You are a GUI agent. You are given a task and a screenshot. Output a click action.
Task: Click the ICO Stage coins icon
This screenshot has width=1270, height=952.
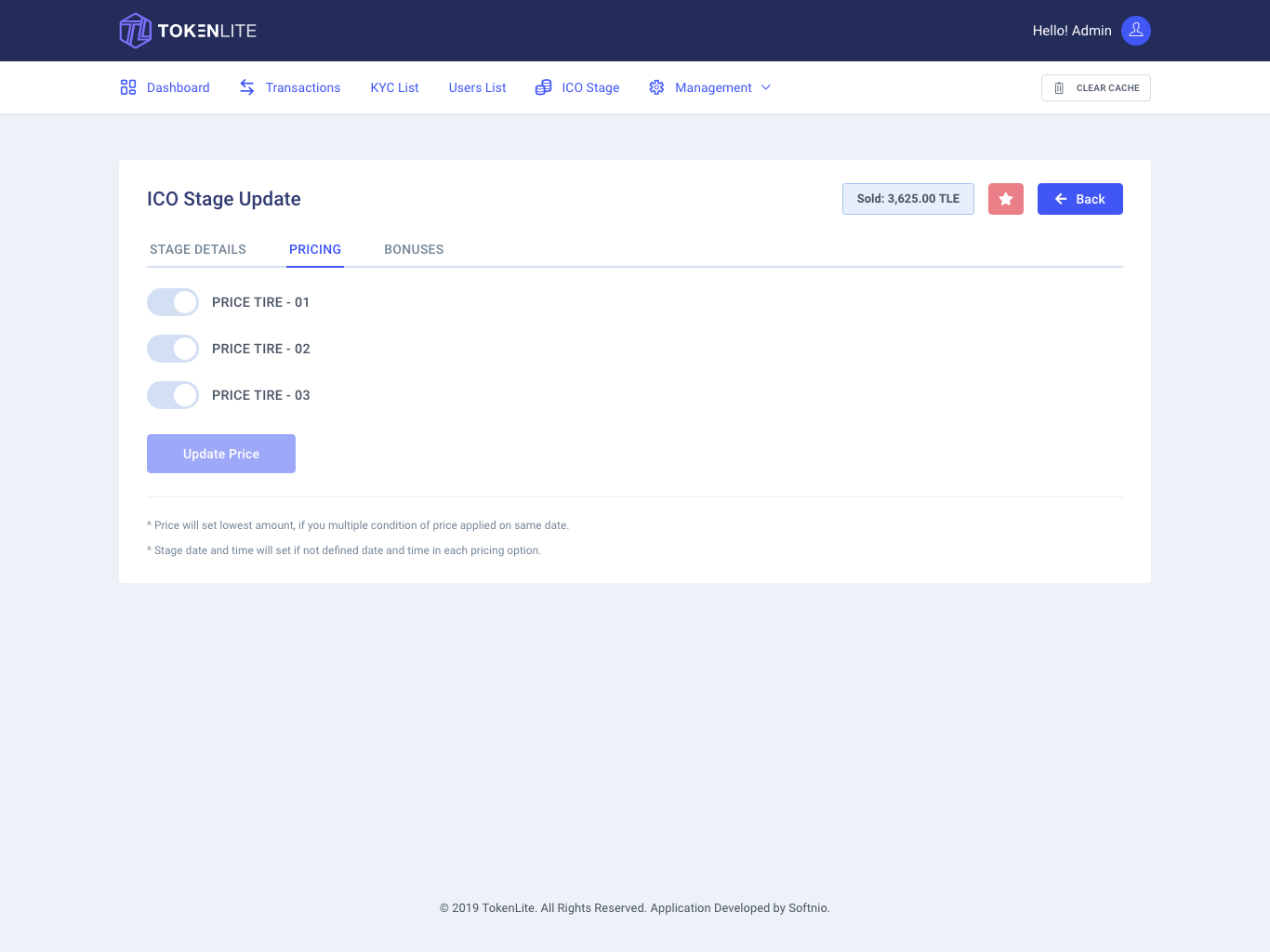coord(544,87)
